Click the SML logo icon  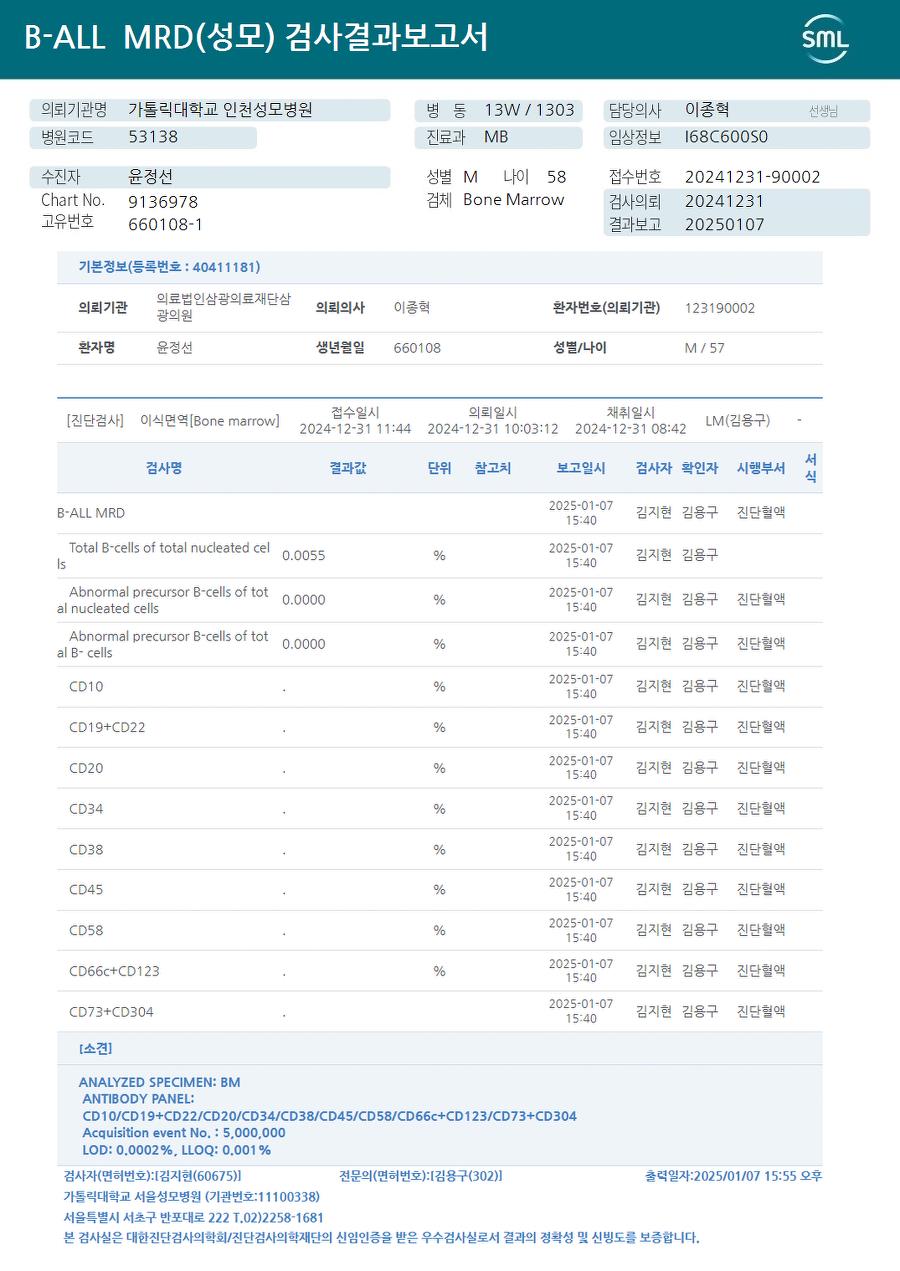(825, 39)
